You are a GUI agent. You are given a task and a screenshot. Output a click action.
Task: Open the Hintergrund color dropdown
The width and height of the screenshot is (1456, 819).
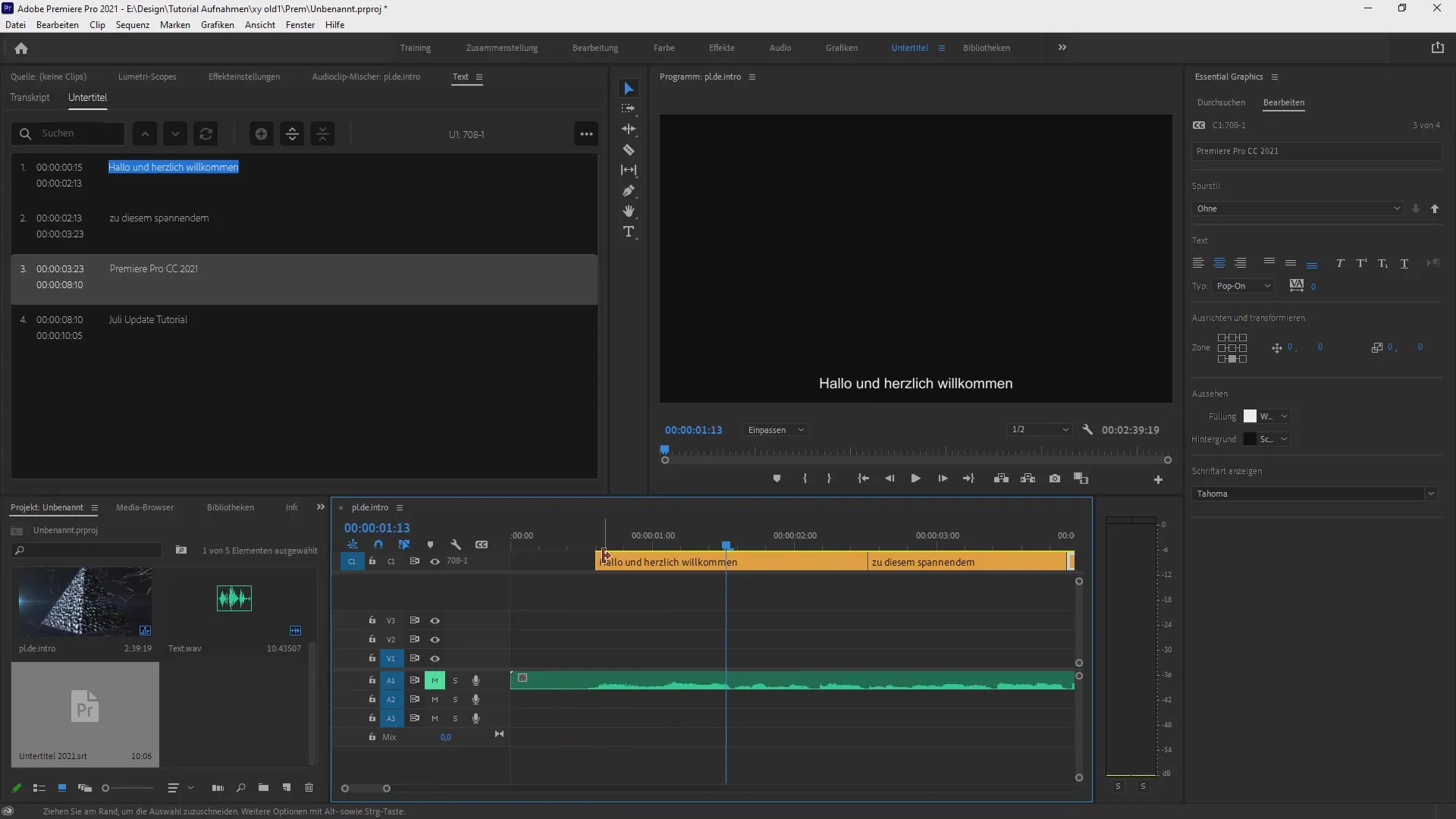pyautogui.click(x=1285, y=439)
